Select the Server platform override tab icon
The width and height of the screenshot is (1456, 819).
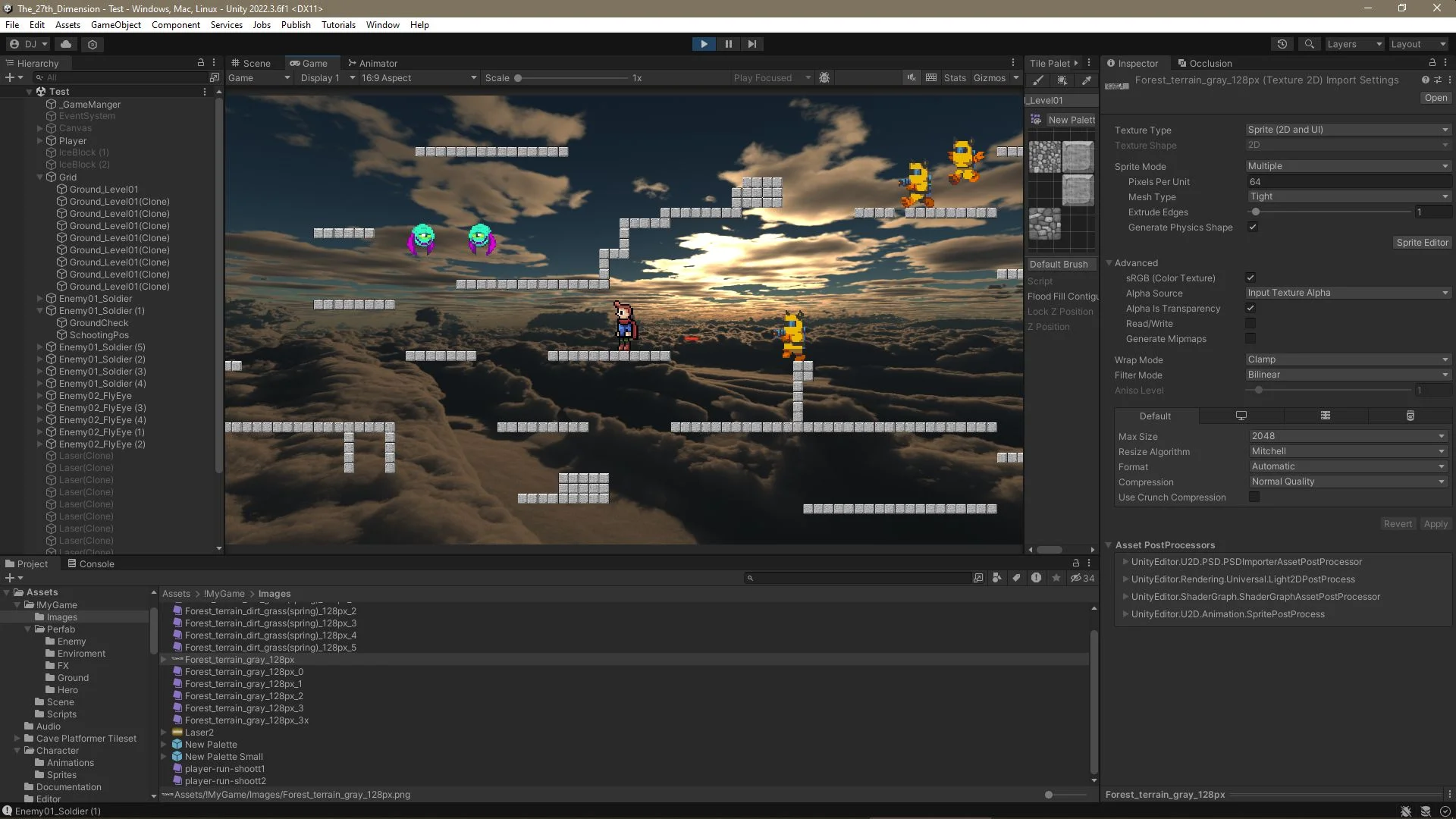tap(1326, 416)
